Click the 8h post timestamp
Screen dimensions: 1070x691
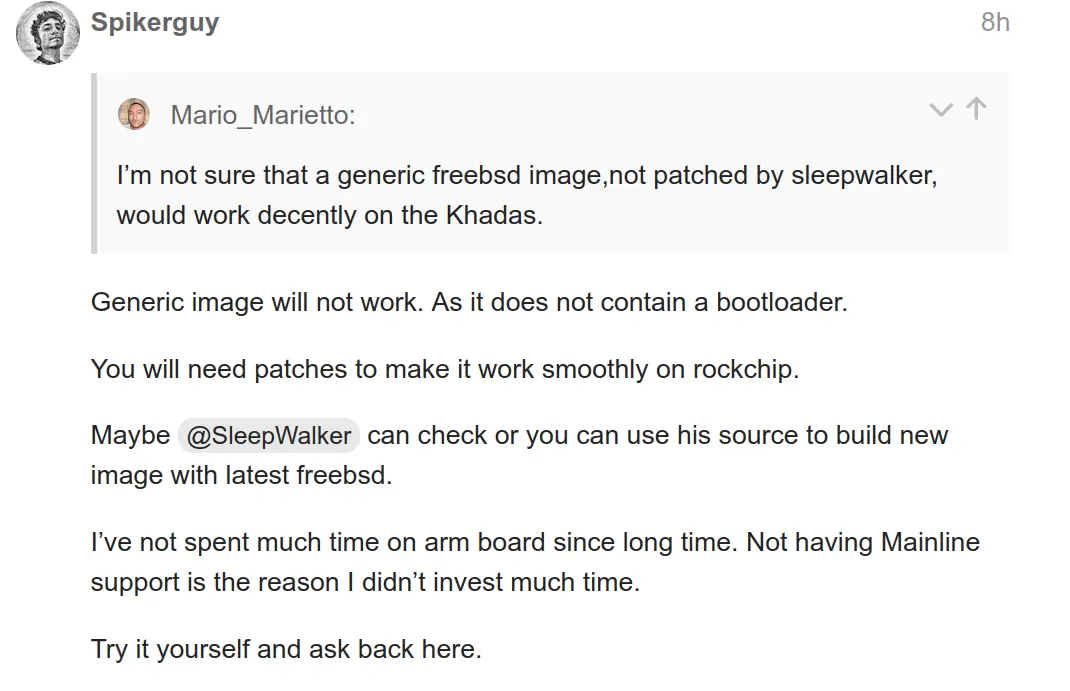click(x=995, y=23)
